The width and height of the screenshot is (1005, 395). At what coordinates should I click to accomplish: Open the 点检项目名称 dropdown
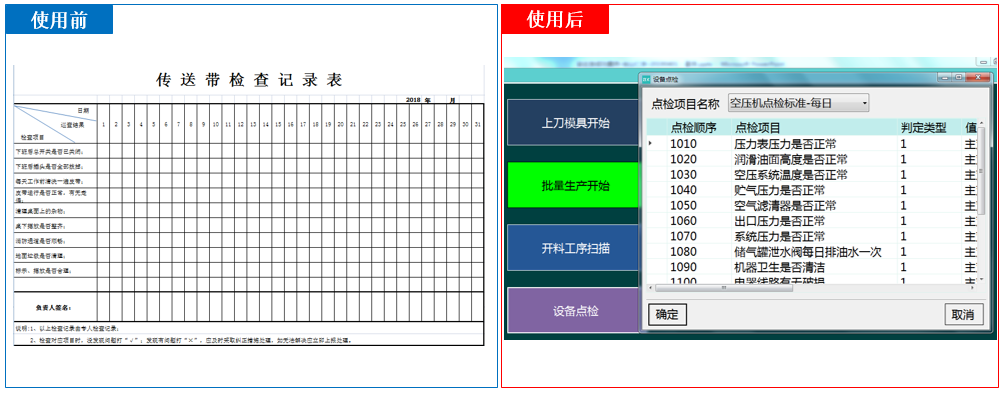click(x=798, y=103)
